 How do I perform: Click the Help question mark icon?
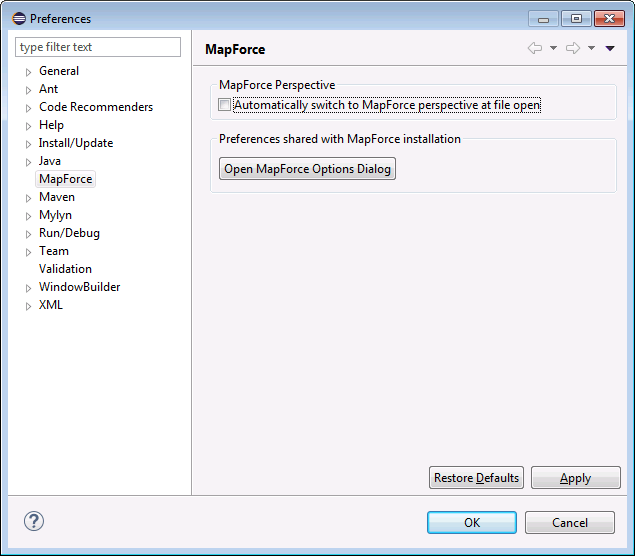click(34, 521)
